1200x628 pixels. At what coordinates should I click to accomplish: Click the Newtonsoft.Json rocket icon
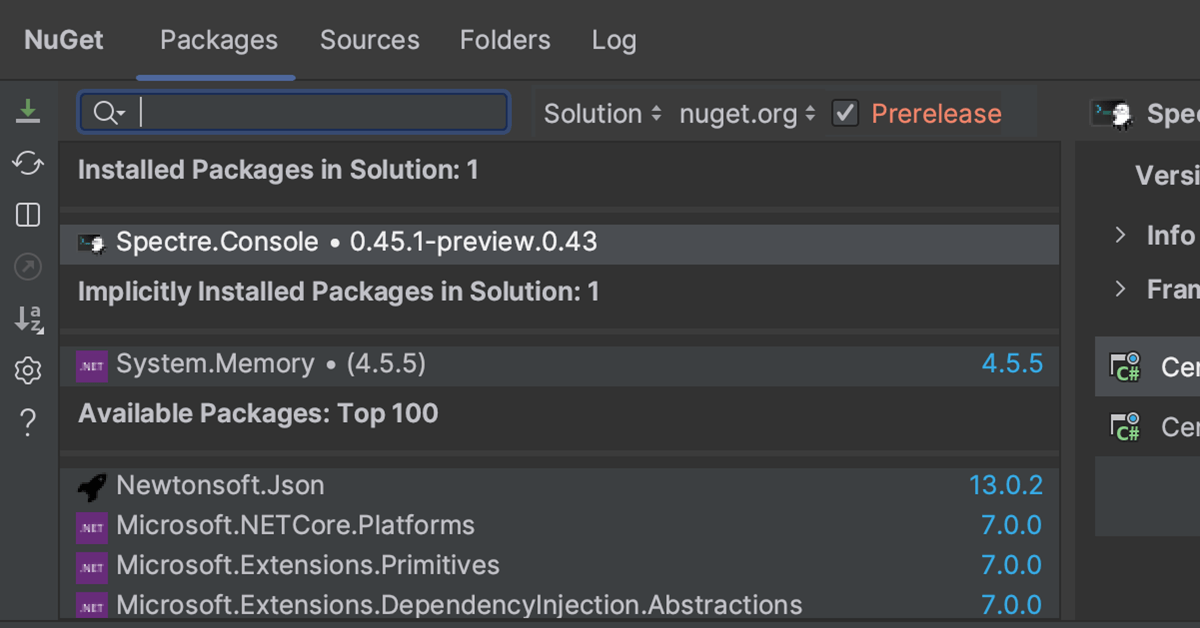tap(92, 487)
